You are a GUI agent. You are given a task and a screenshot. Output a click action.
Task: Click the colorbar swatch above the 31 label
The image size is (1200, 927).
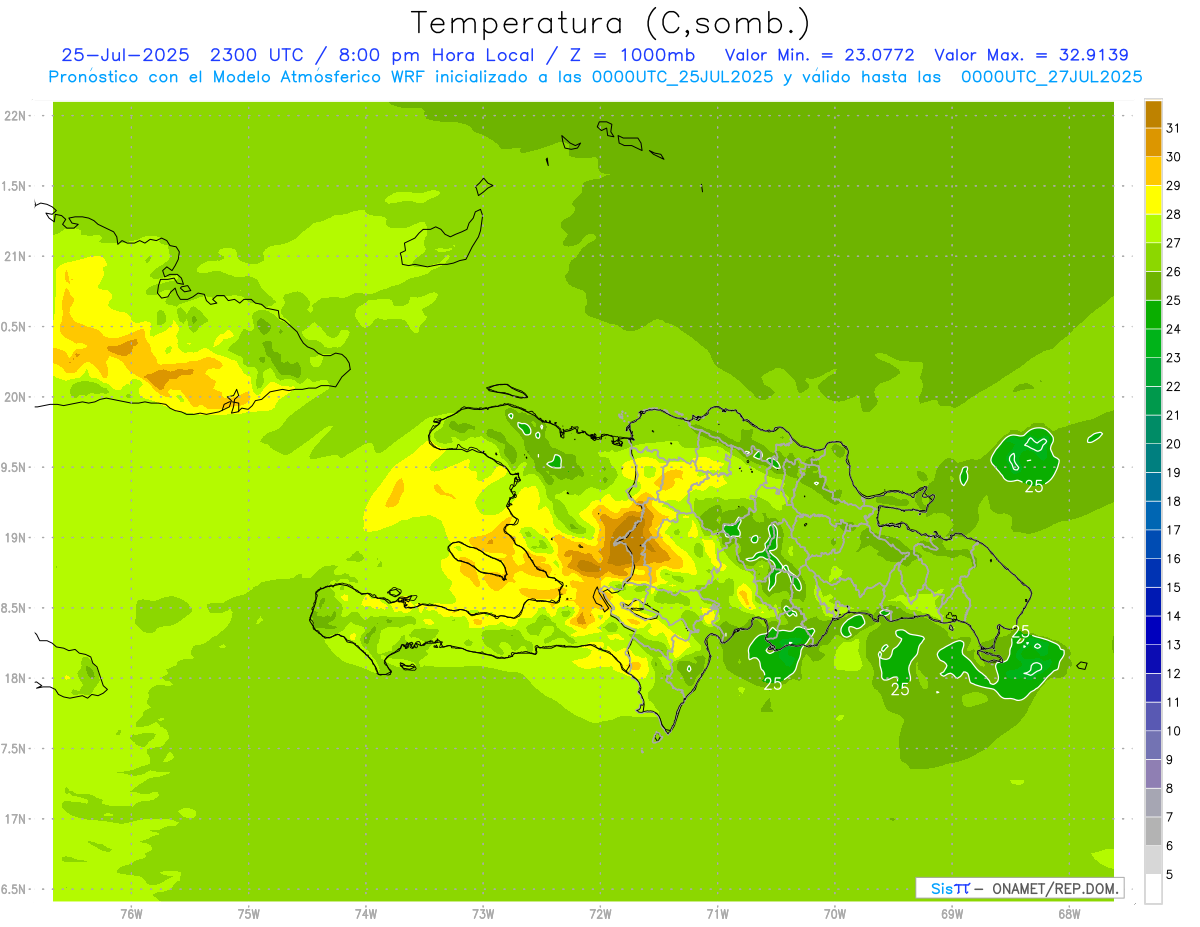[x=1153, y=114]
